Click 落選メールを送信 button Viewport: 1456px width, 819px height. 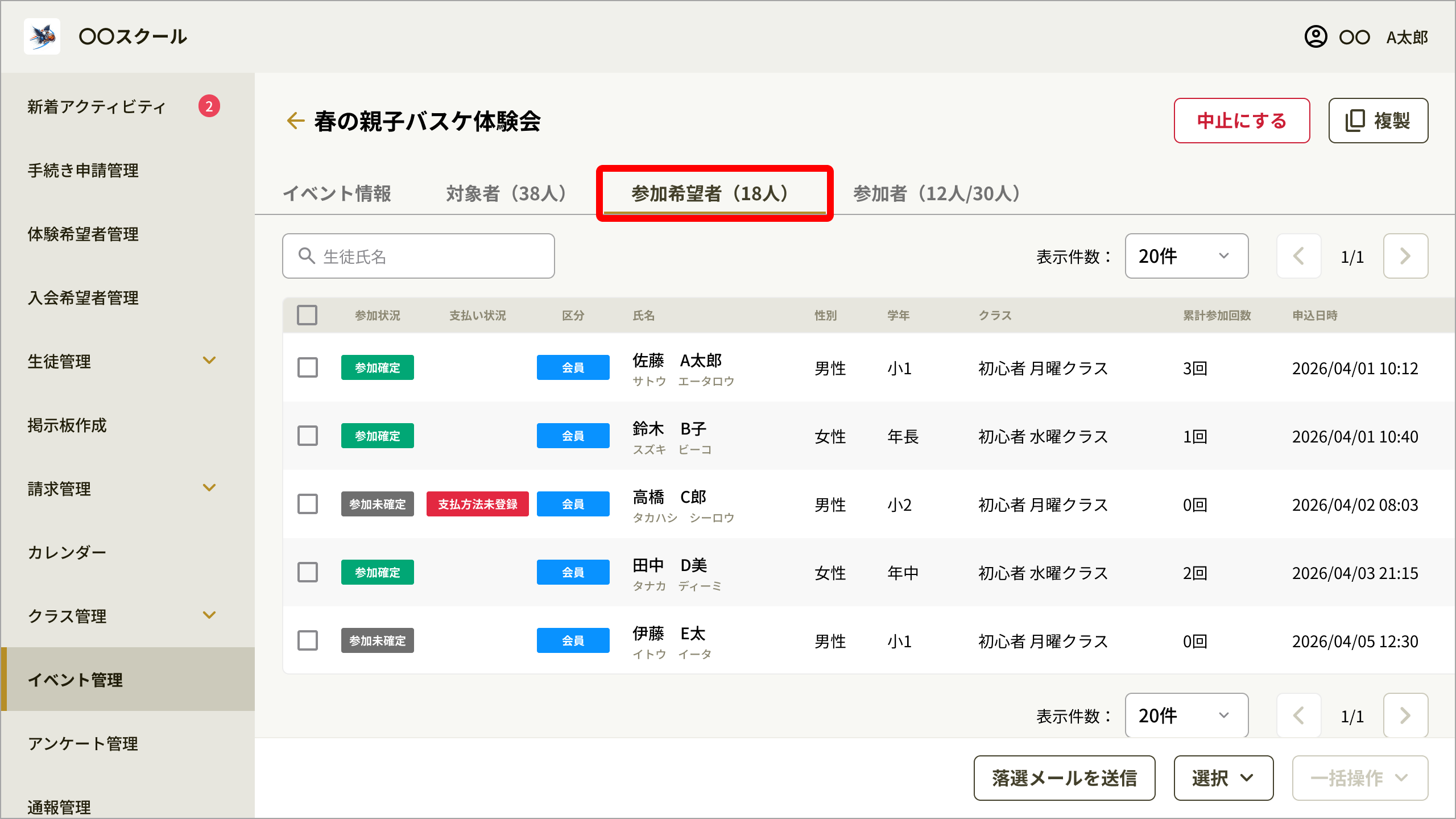coord(1064,778)
